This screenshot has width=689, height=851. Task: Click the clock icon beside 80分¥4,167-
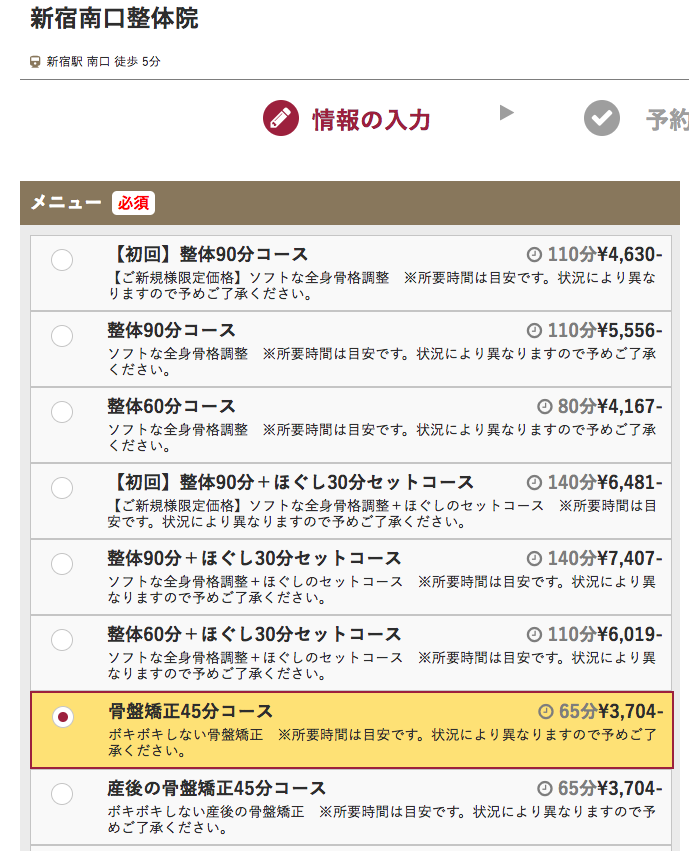(x=545, y=407)
